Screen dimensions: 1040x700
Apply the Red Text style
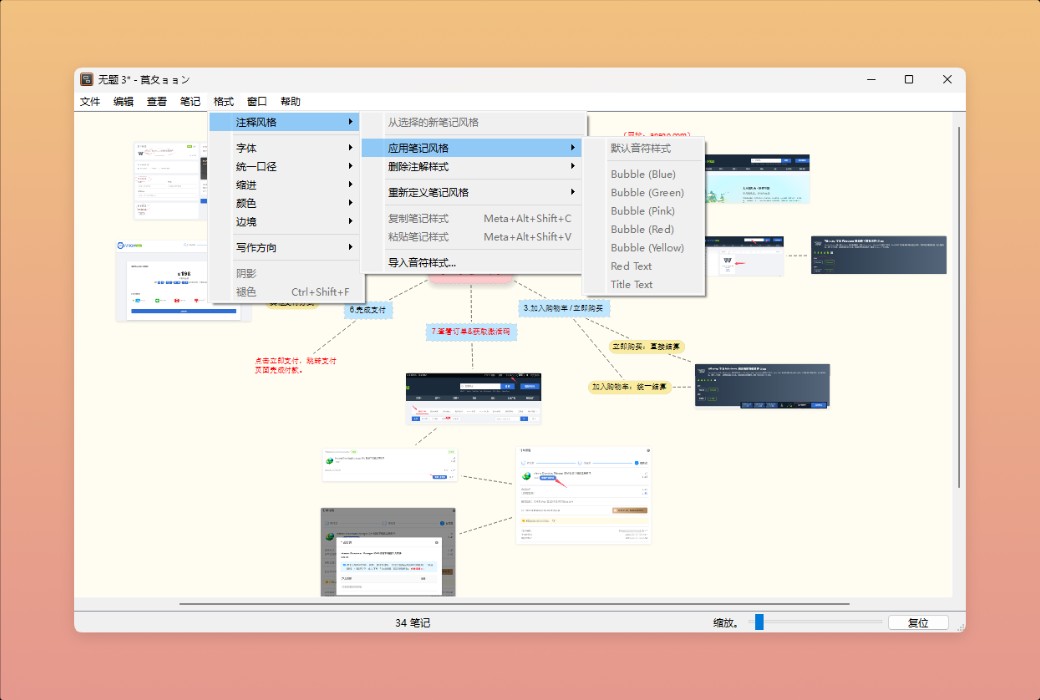point(632,265)
